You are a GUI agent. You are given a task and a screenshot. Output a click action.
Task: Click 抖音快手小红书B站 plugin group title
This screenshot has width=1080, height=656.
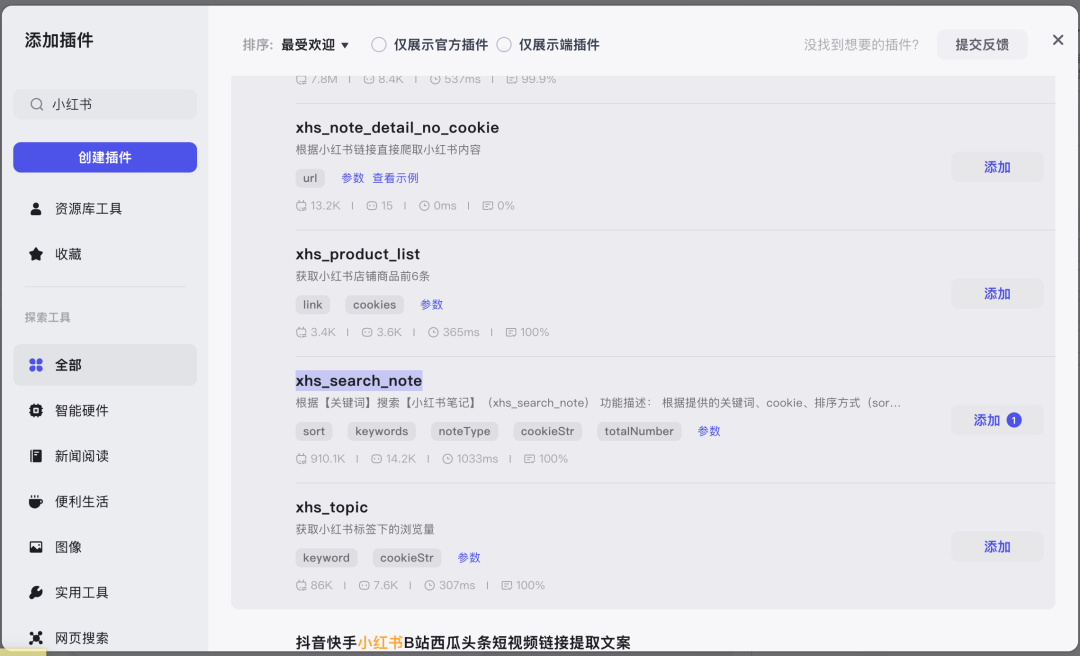(x=463, y=643)
